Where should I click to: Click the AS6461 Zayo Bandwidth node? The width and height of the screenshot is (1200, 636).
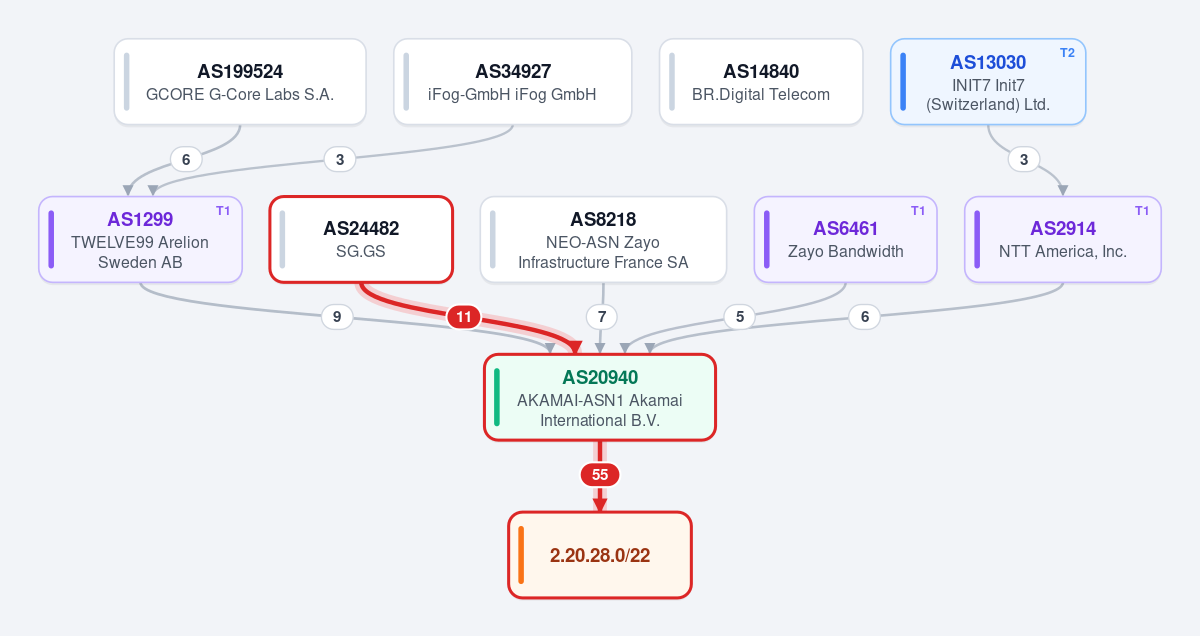point(846,239)
